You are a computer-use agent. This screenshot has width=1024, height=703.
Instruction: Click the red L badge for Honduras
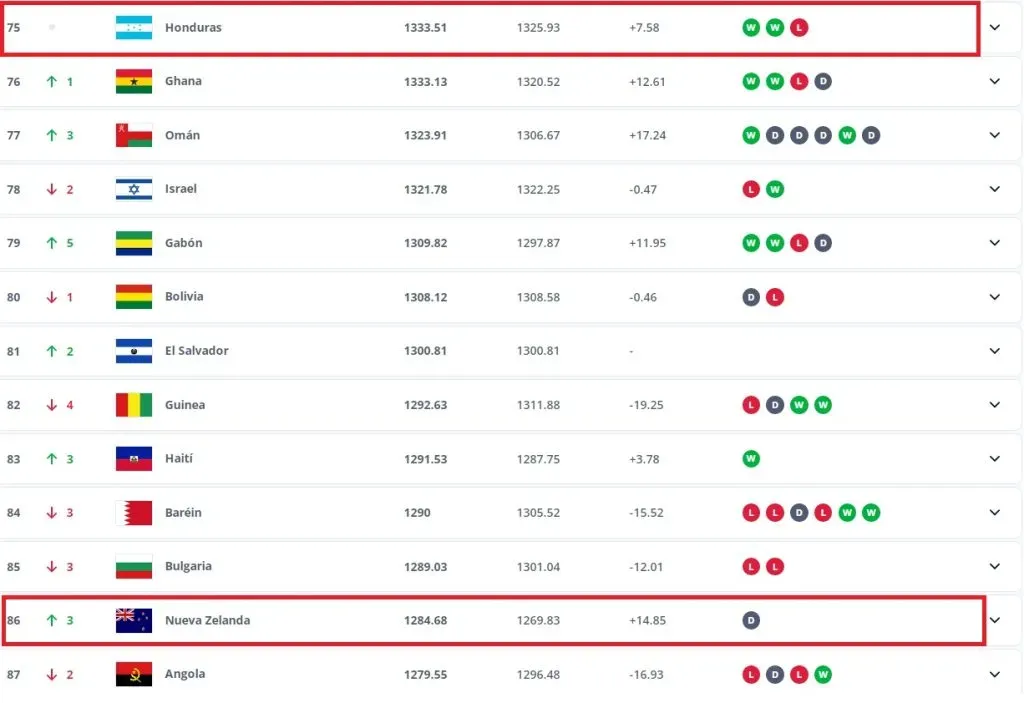[x=799, y=27]
